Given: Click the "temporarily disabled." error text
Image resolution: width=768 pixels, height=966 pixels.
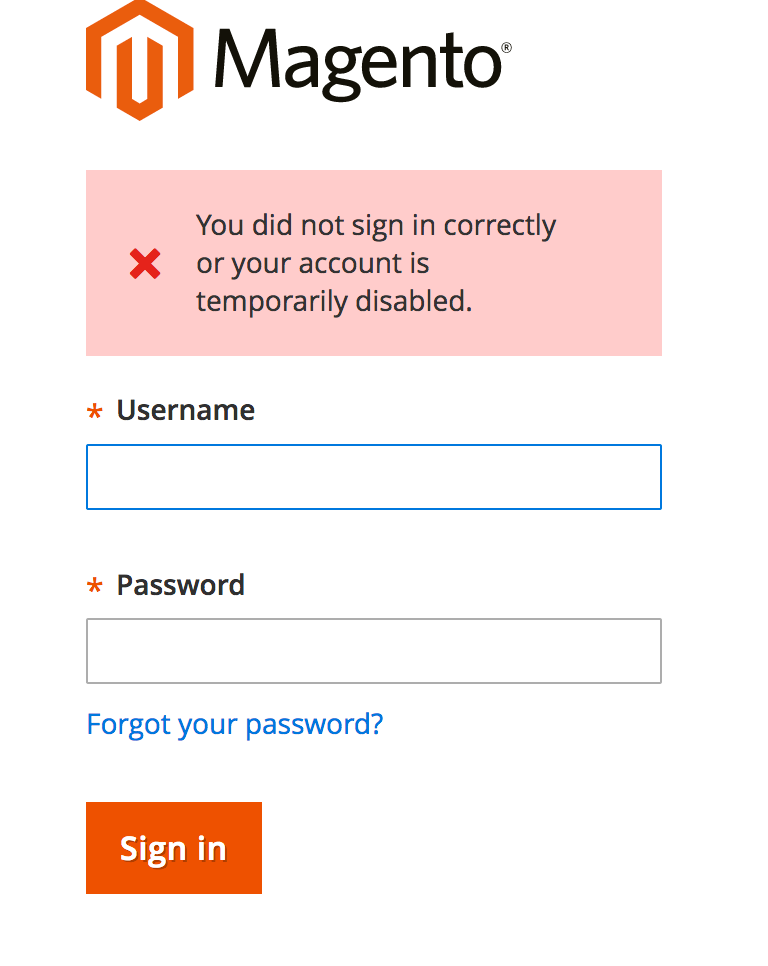Looking at the screenshot, I should (333, 301).
